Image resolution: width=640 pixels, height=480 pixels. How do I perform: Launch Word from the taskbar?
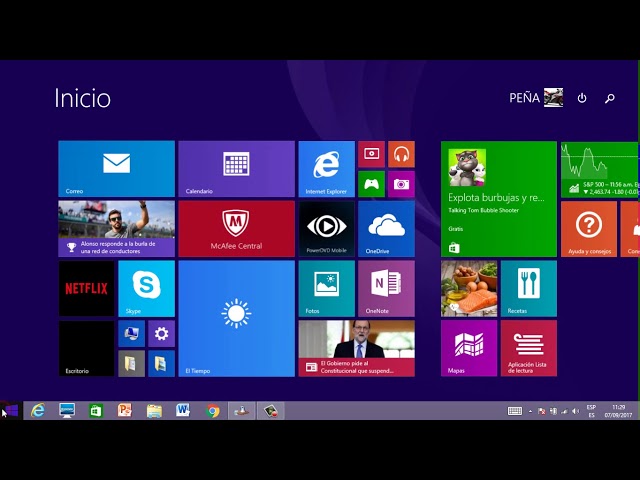183,410
